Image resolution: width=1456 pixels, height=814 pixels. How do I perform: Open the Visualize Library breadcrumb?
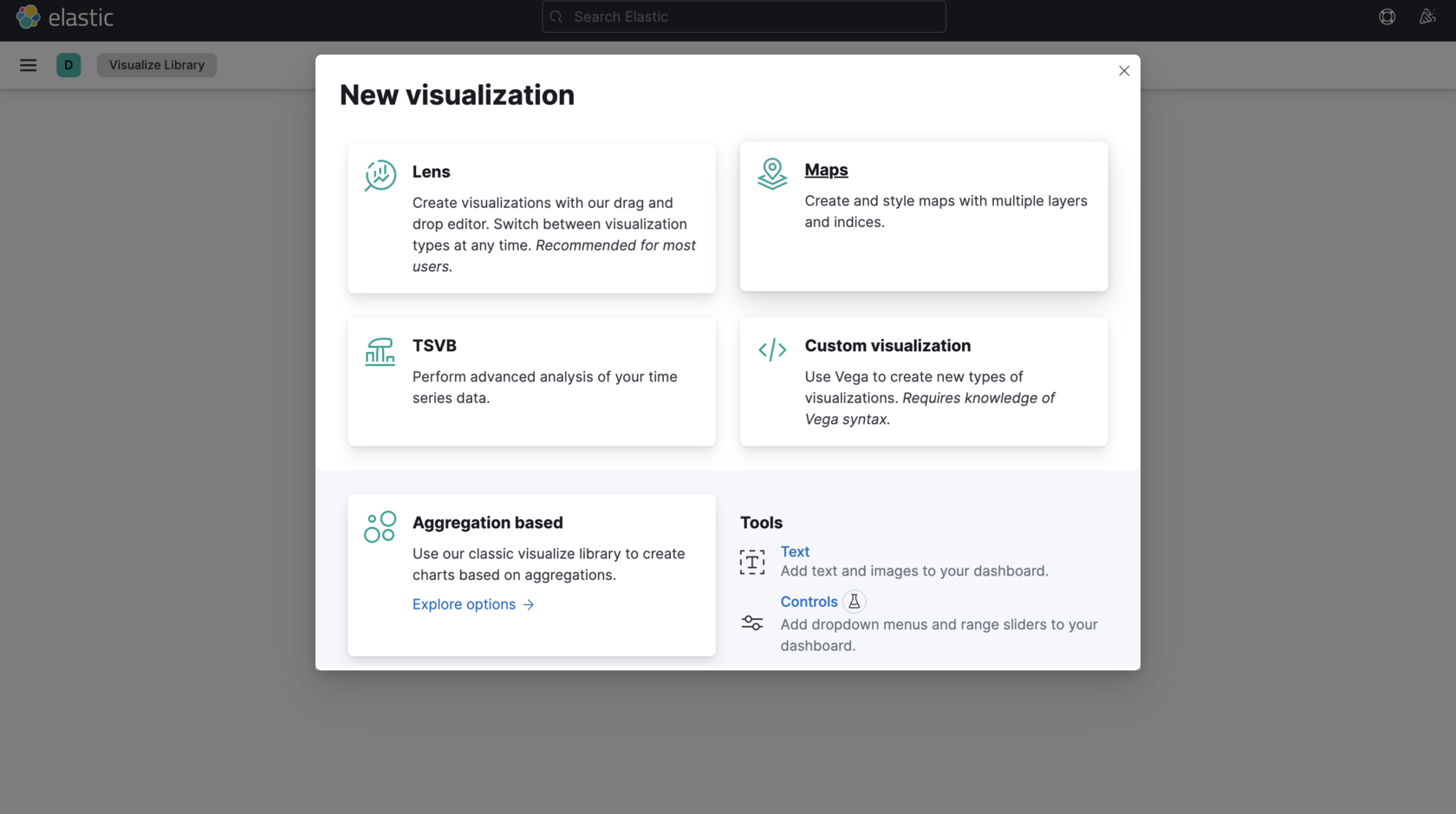pyautogui.click(x=157, y=65)
